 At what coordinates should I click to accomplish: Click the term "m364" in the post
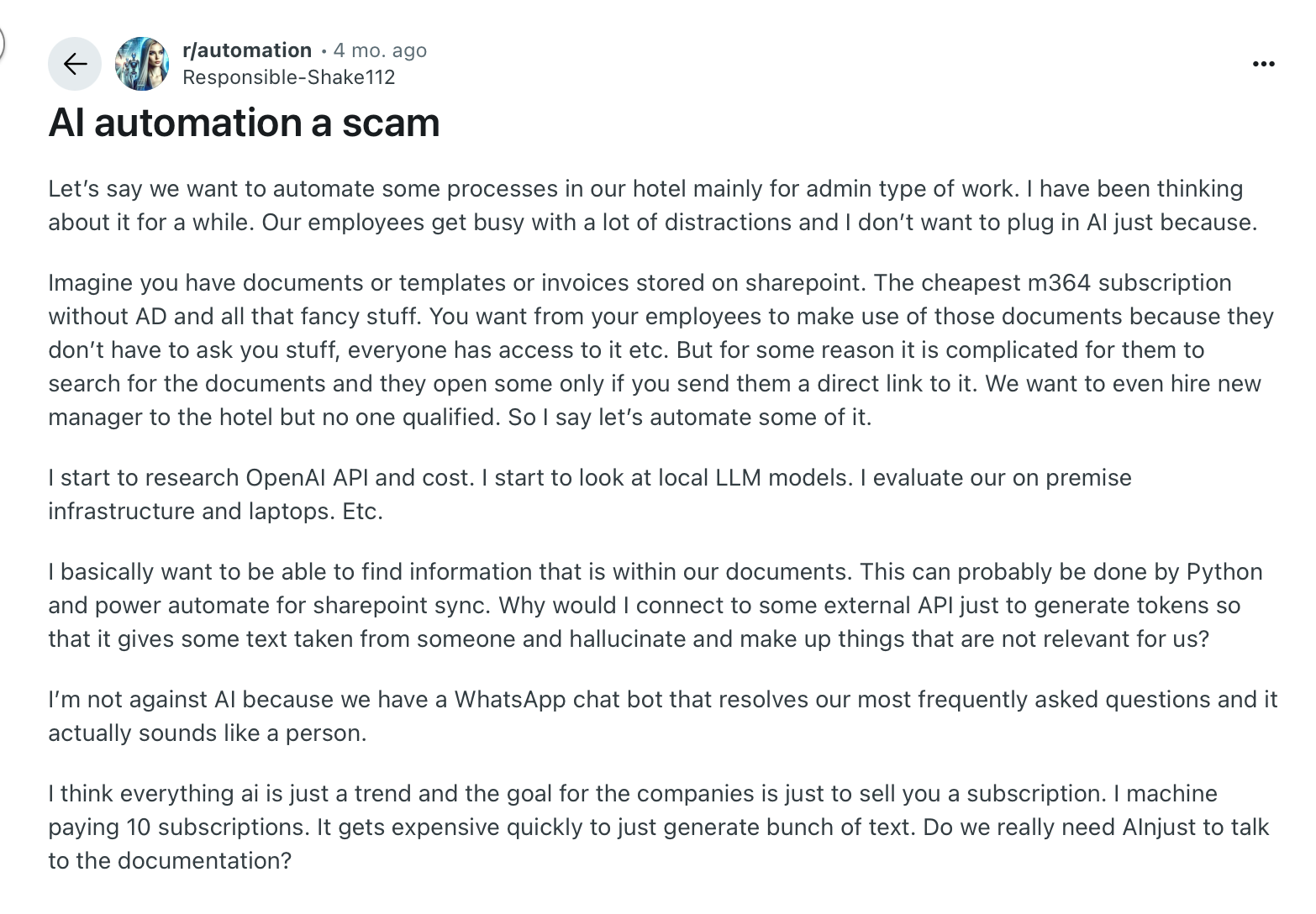1059,283
